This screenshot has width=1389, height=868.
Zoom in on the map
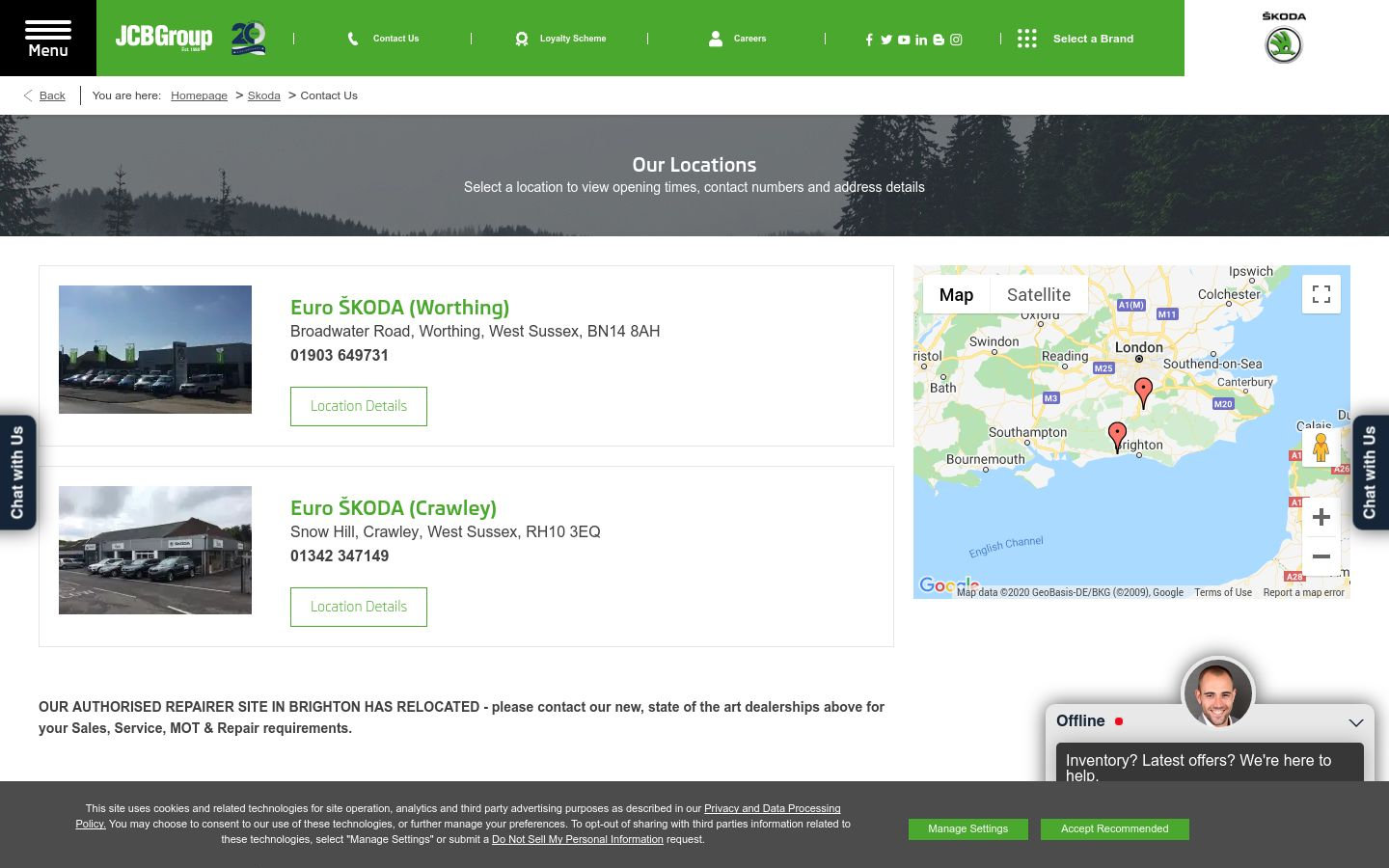(x=1321, y=517)
